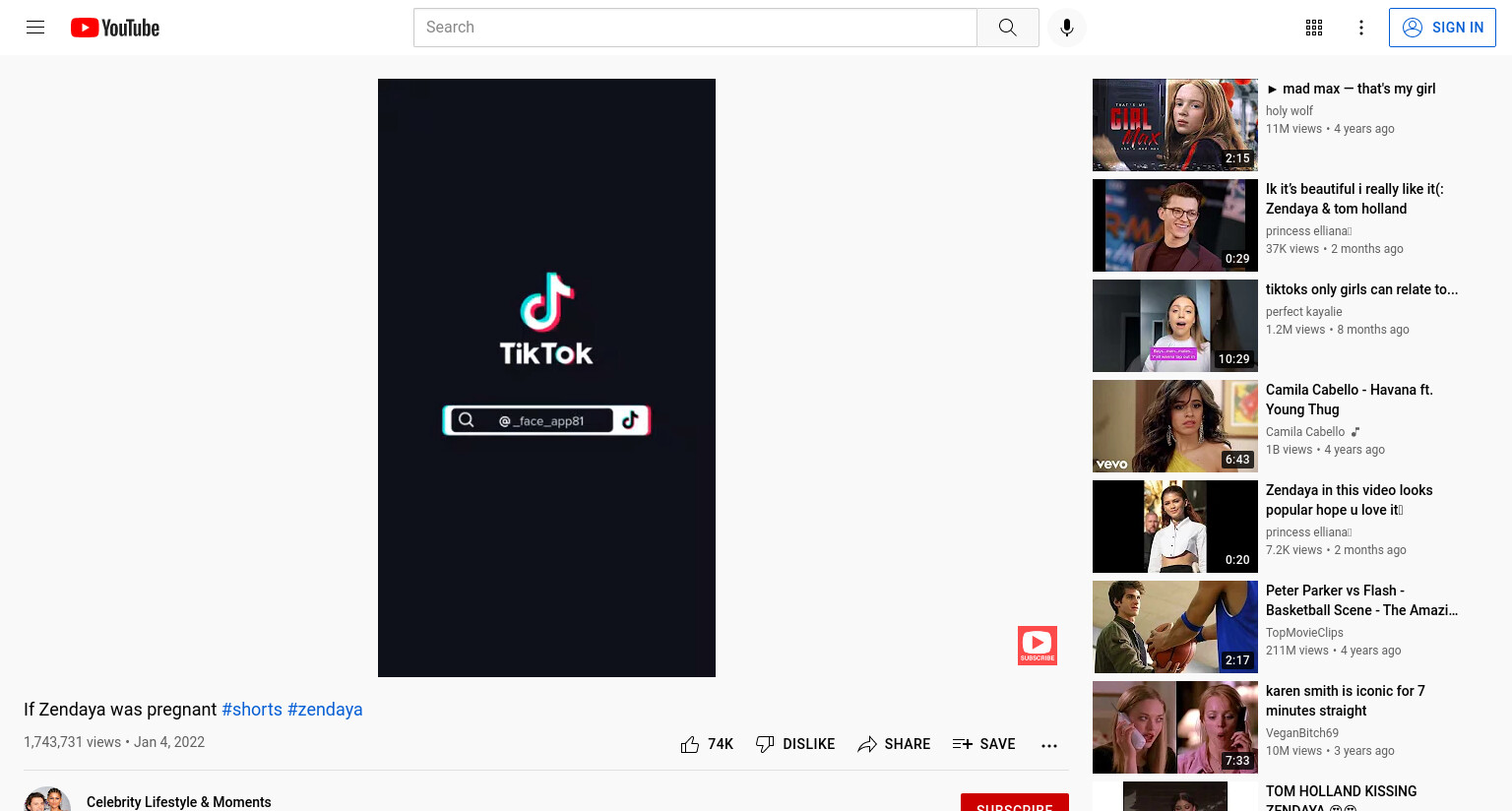1512x811 pixels.
Task: Open the #shorts hashtag link
Action: pos(252,710)
